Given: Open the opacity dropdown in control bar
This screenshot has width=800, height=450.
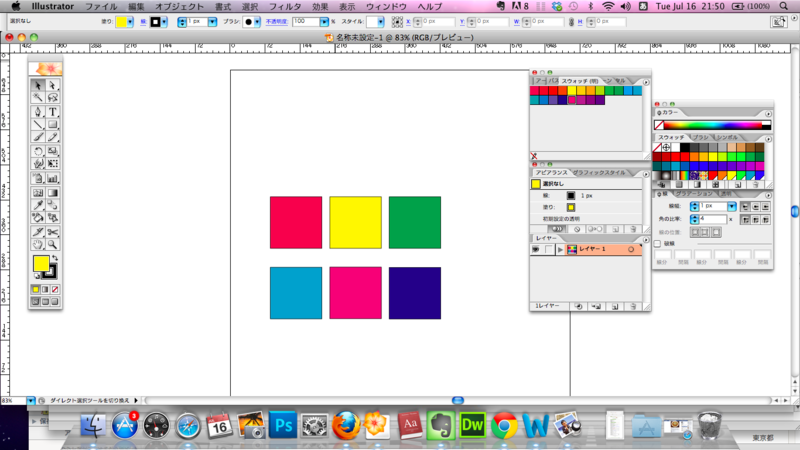Looking at the screenshot, I should tap(324, 22).
